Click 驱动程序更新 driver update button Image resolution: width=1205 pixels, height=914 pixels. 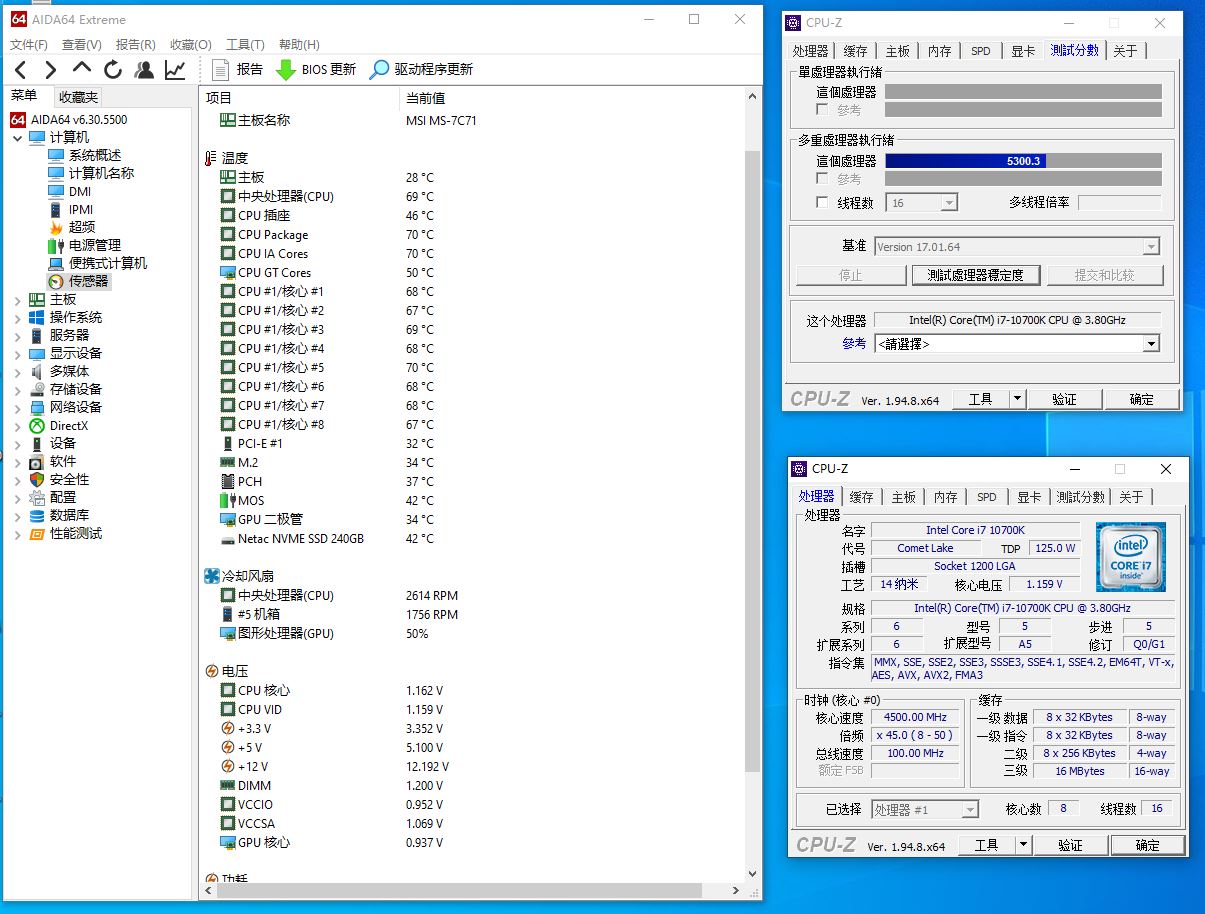[421, 69]
